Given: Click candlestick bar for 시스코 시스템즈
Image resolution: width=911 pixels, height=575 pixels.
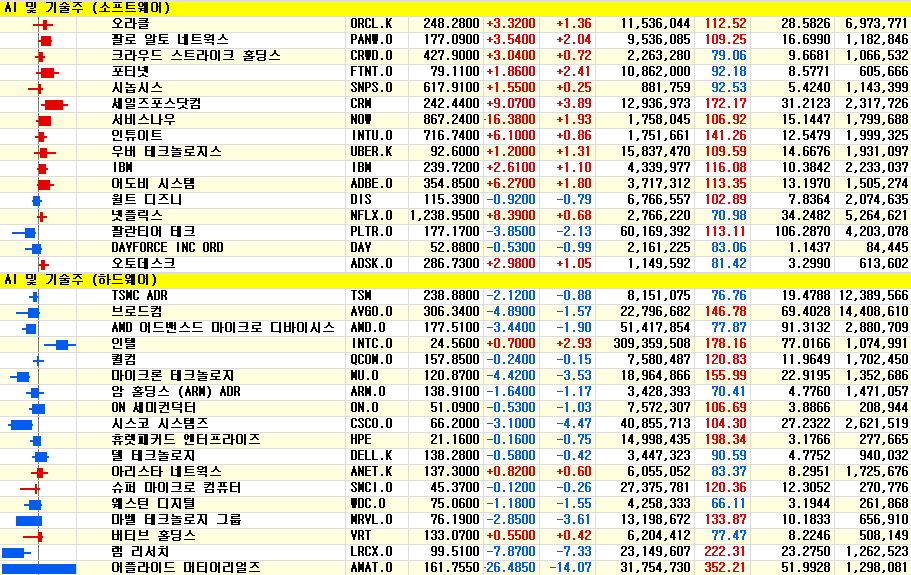Looking at the screenshot, I should (20, 425).
